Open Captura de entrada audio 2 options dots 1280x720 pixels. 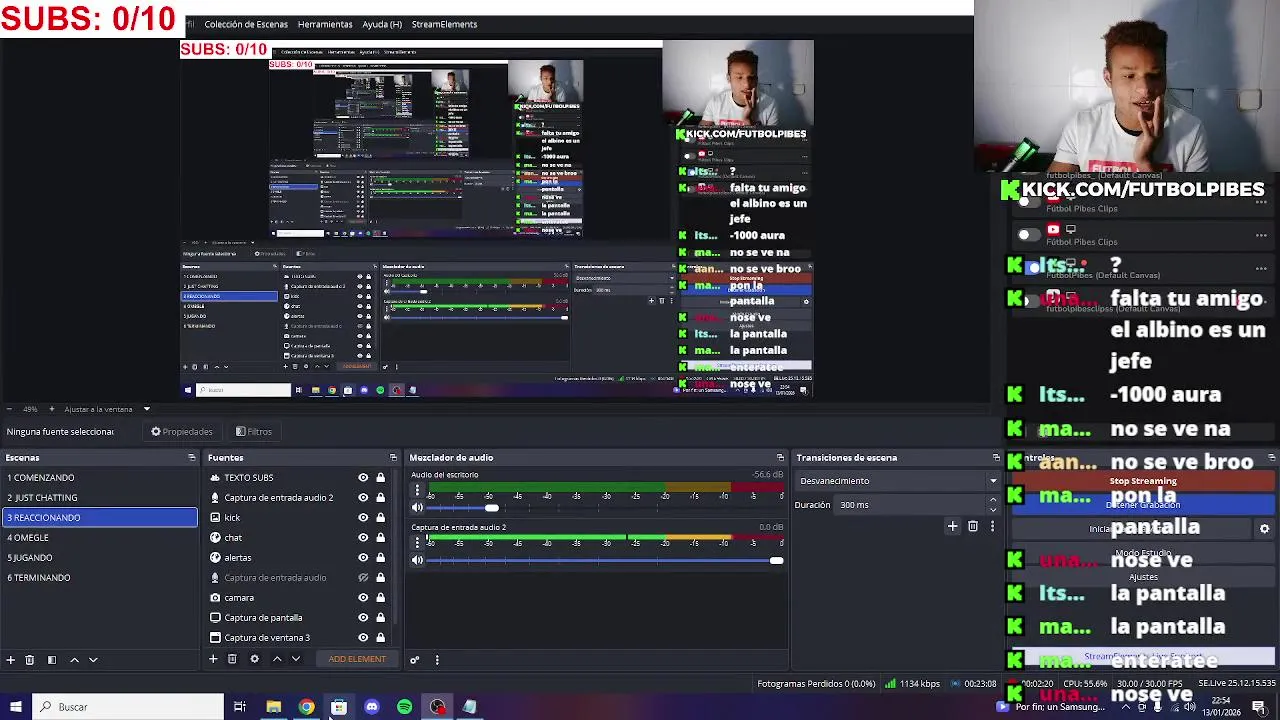418,541
